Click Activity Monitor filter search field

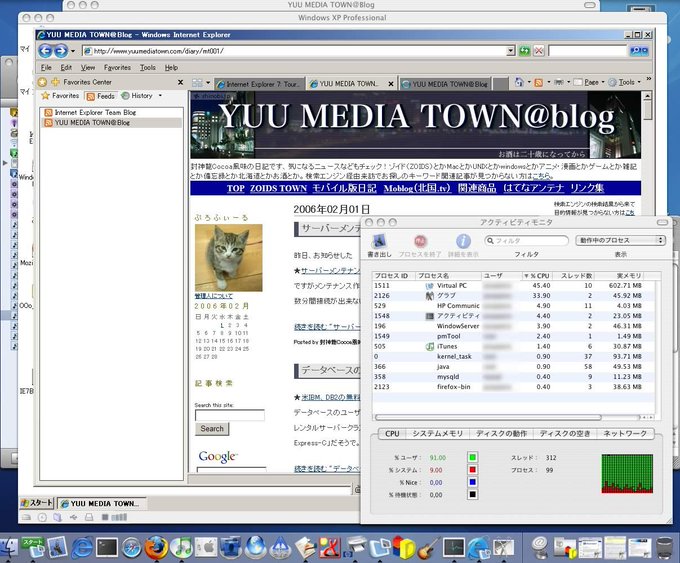[526, 240]
